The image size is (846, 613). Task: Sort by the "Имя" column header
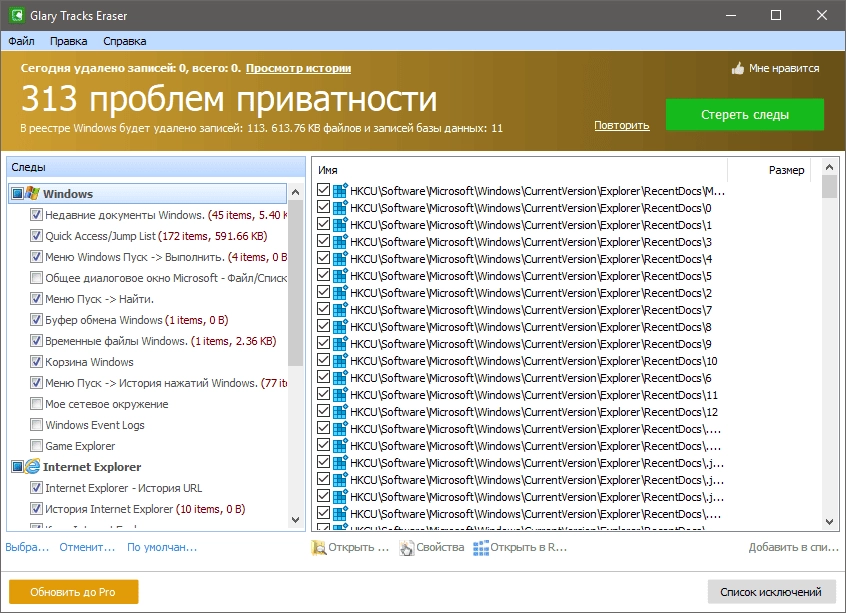pos(520,170)
